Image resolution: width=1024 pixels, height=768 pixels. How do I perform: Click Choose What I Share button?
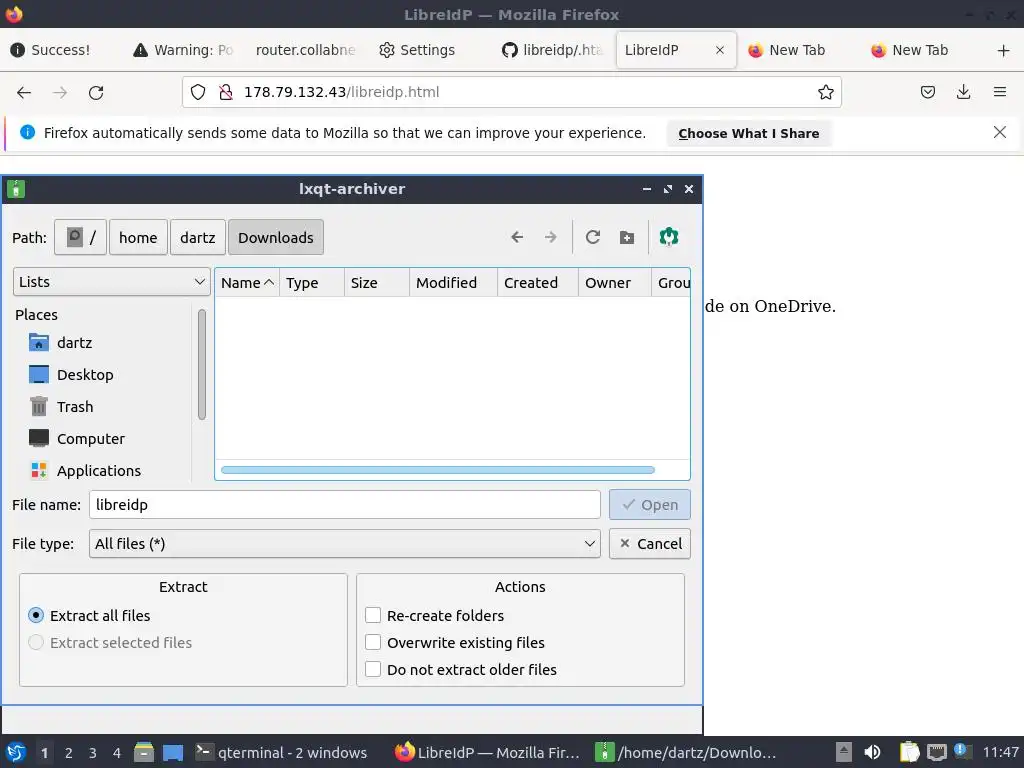click(x=748, y=133)
